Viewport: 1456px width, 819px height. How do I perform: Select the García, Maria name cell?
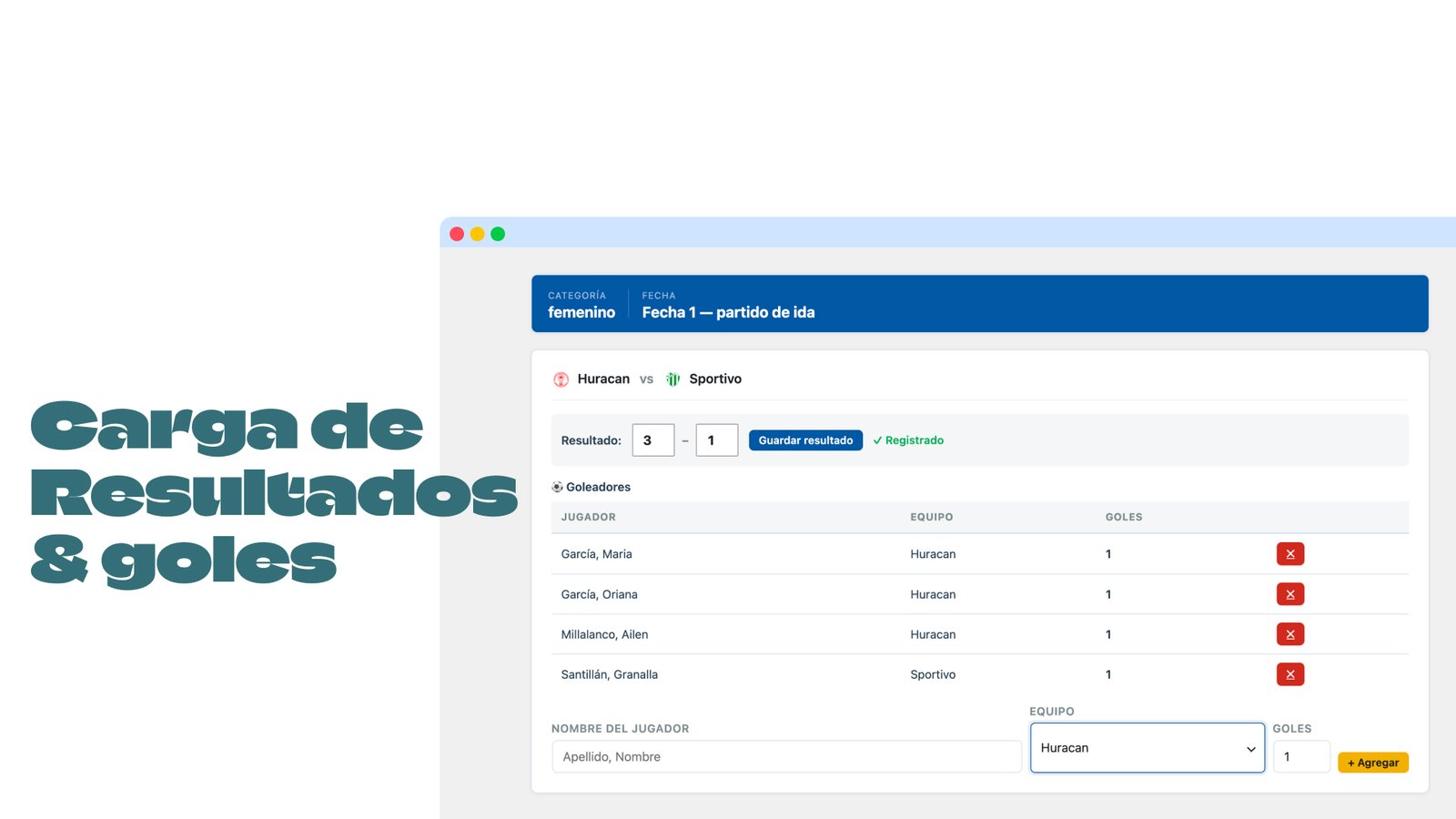point(596,554)
